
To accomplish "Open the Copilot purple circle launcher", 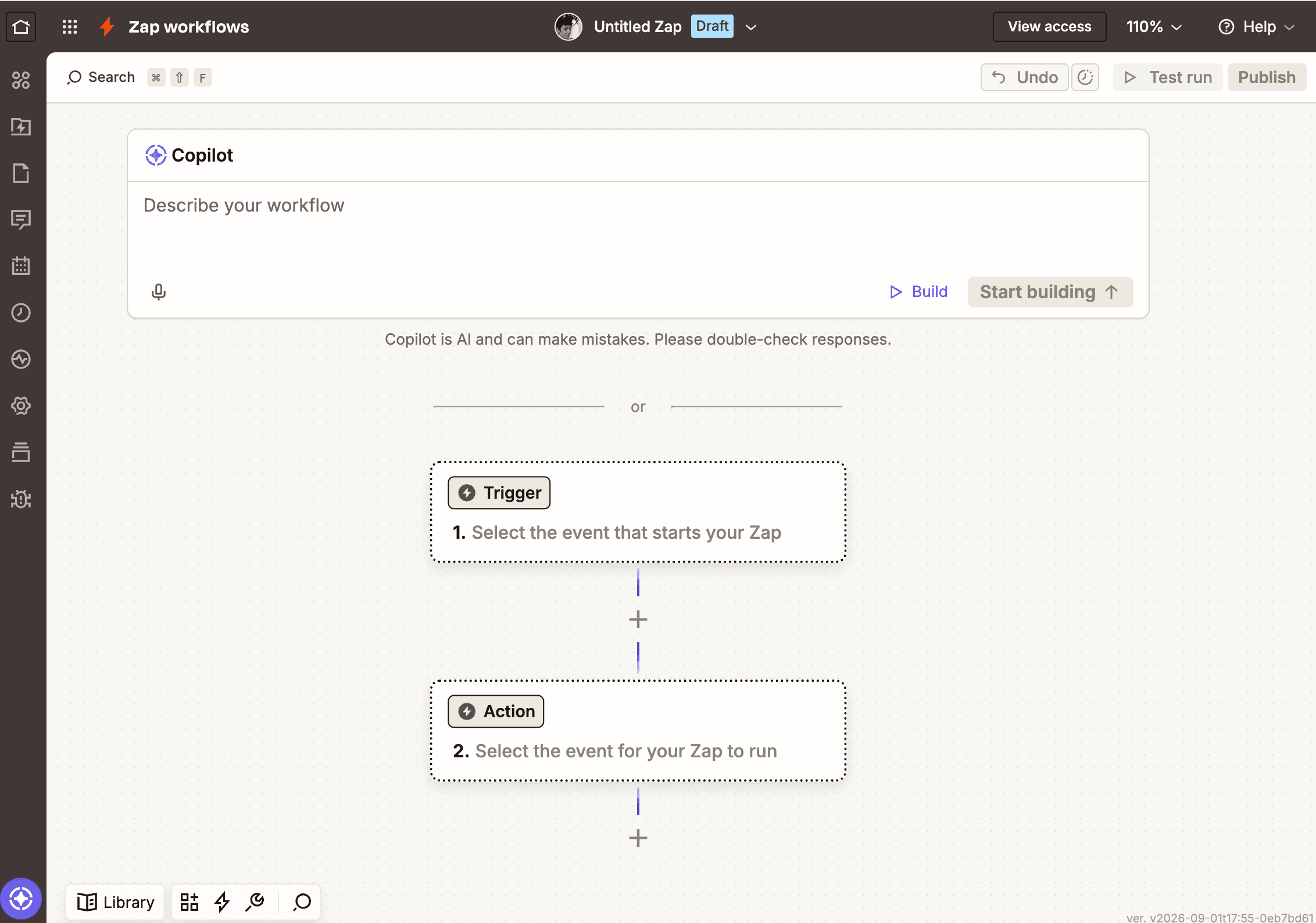I will click(x=21, y=899).
